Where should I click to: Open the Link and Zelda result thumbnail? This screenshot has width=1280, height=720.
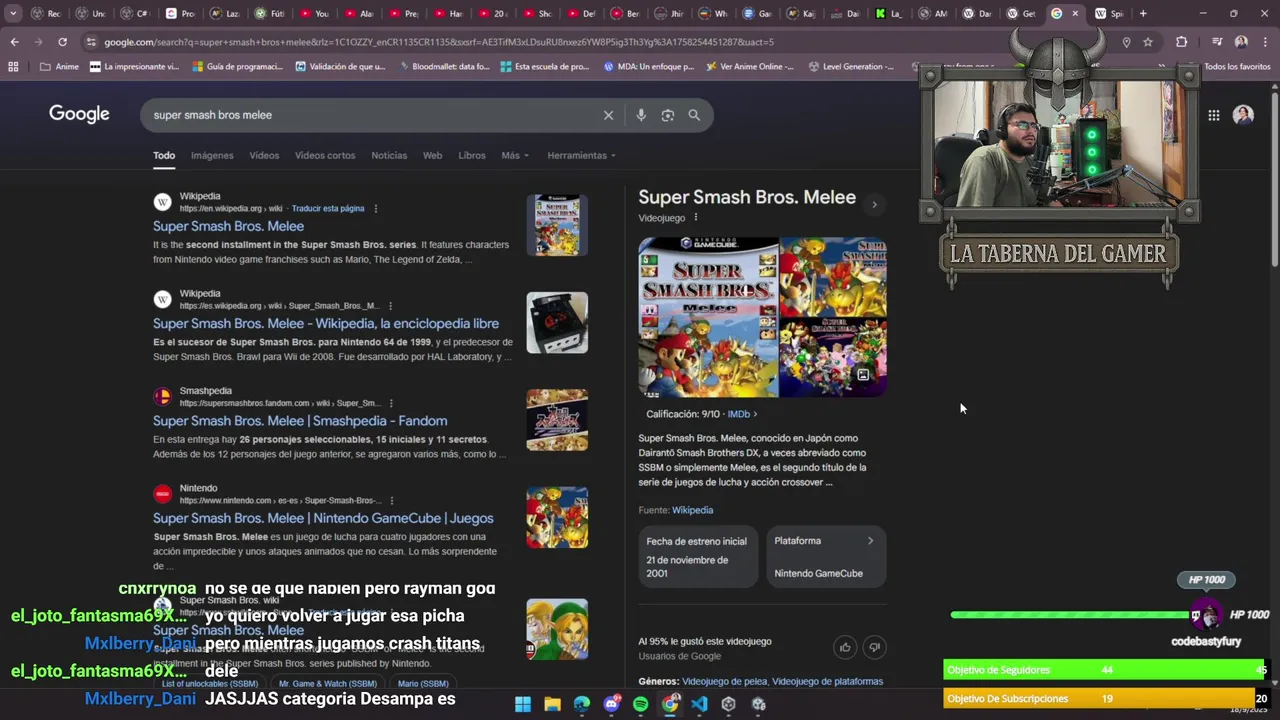tap(557, 629)
